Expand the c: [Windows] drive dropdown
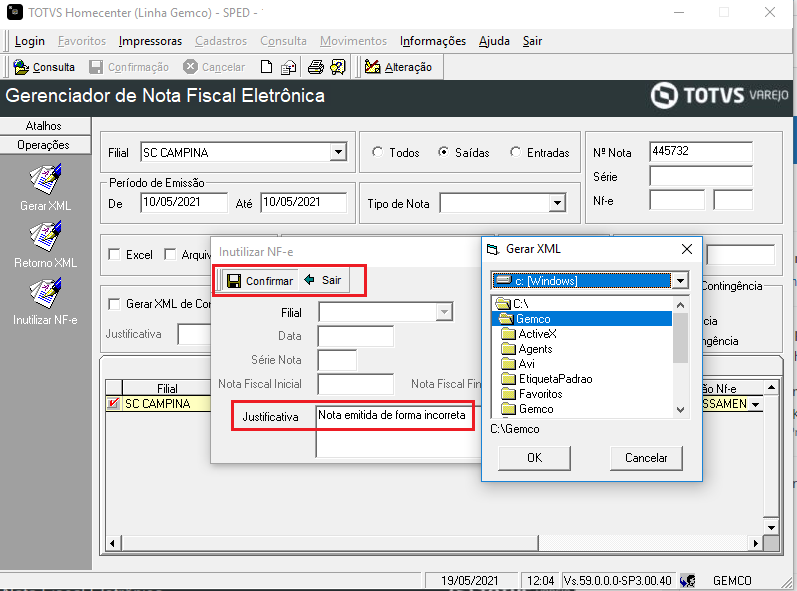 (680, 280)
